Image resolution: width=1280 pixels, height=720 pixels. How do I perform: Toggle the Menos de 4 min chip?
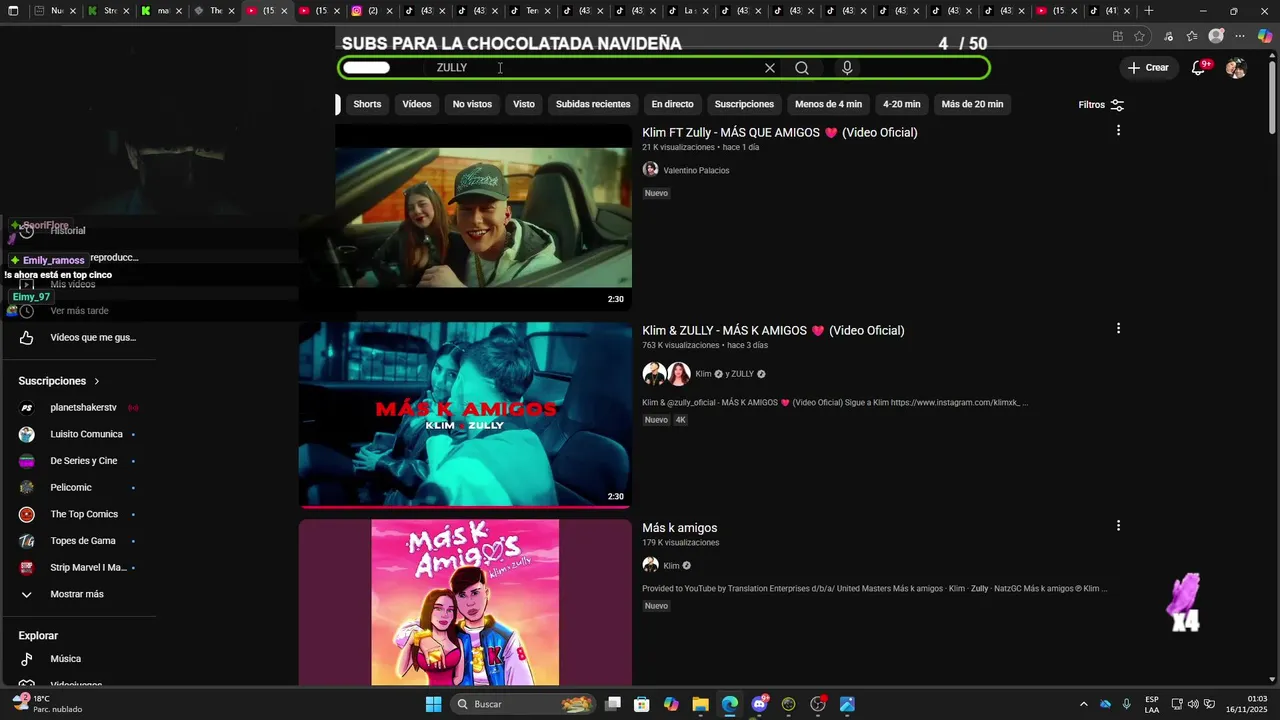[x=828, y=104]
